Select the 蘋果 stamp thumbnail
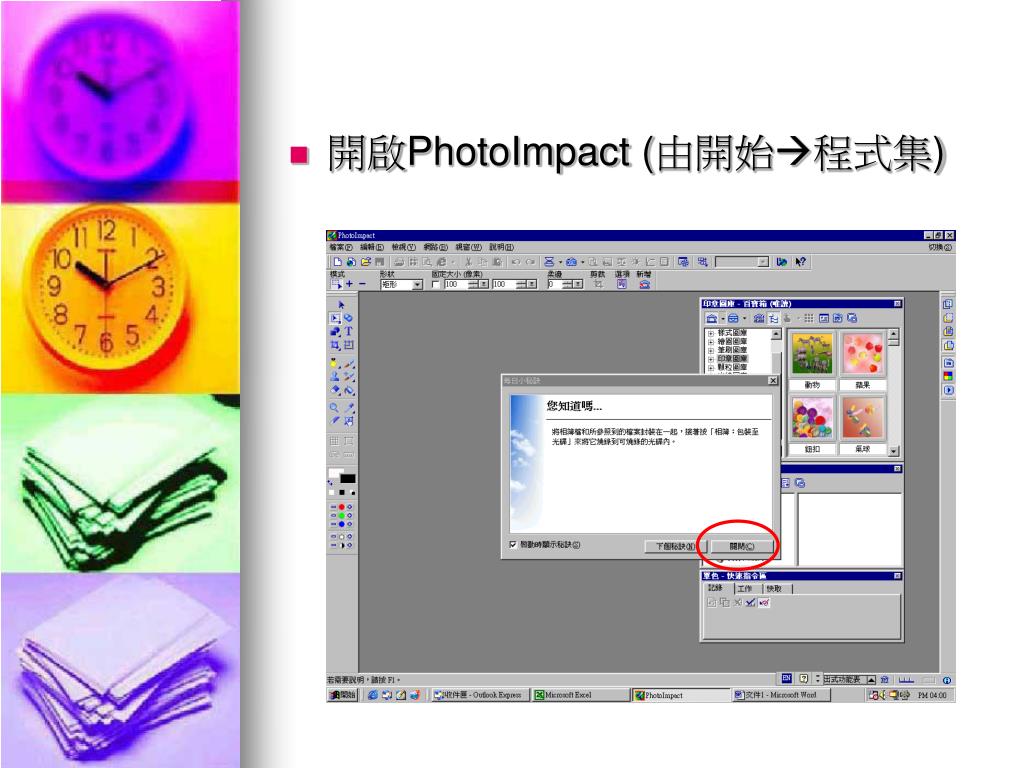 pos(863,355)
